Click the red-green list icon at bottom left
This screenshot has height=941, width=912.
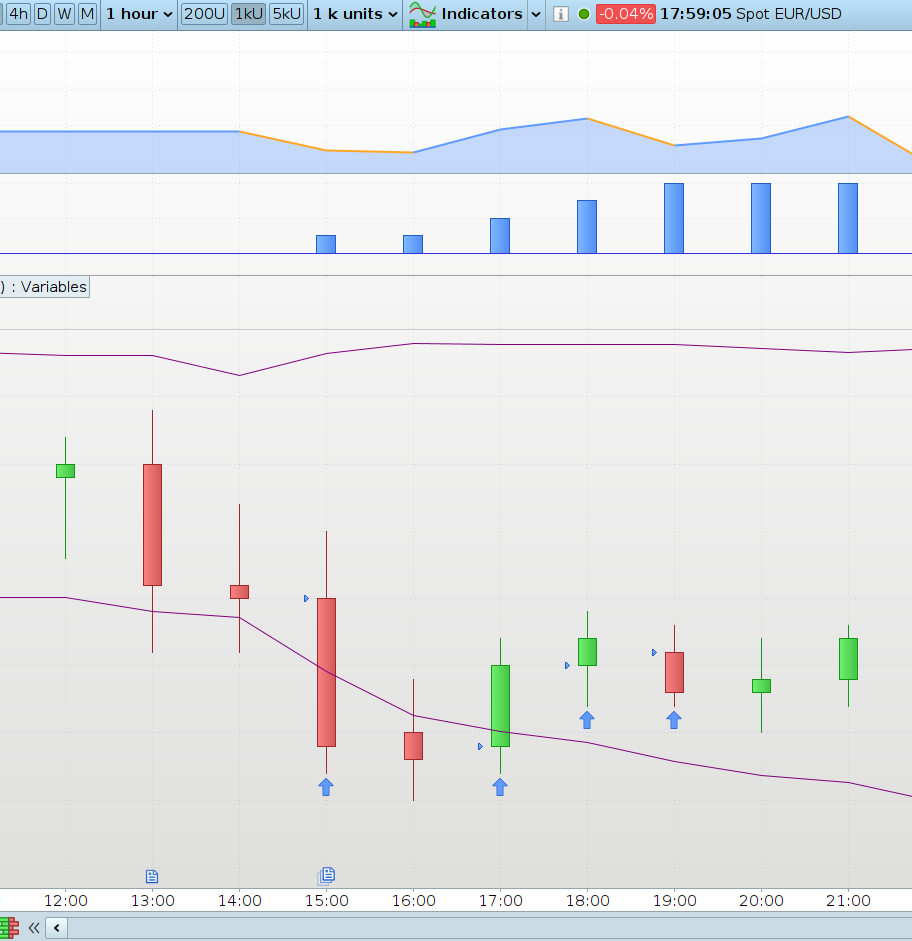click(x=9, y=928)
